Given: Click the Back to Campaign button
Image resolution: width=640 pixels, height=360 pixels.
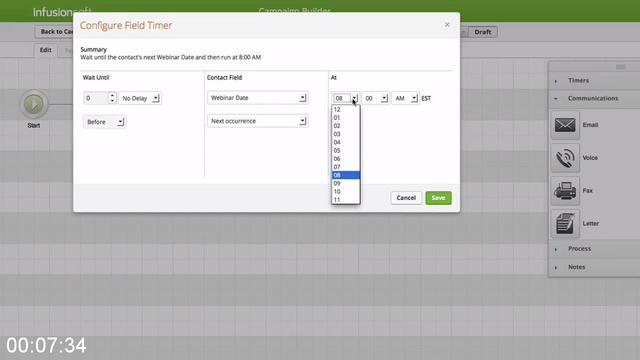Looking at the screenshot, I should 55,31.
